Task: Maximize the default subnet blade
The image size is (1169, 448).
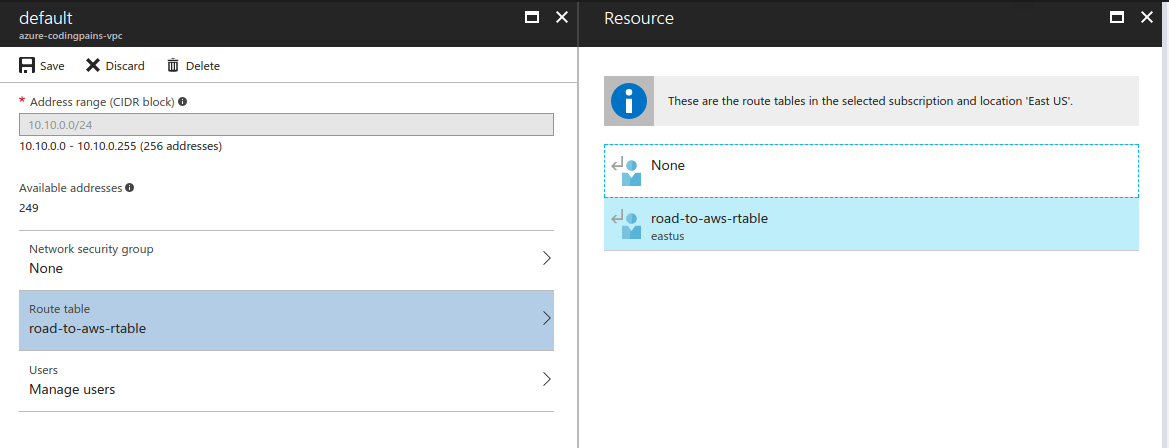Action: coord(532,17)
